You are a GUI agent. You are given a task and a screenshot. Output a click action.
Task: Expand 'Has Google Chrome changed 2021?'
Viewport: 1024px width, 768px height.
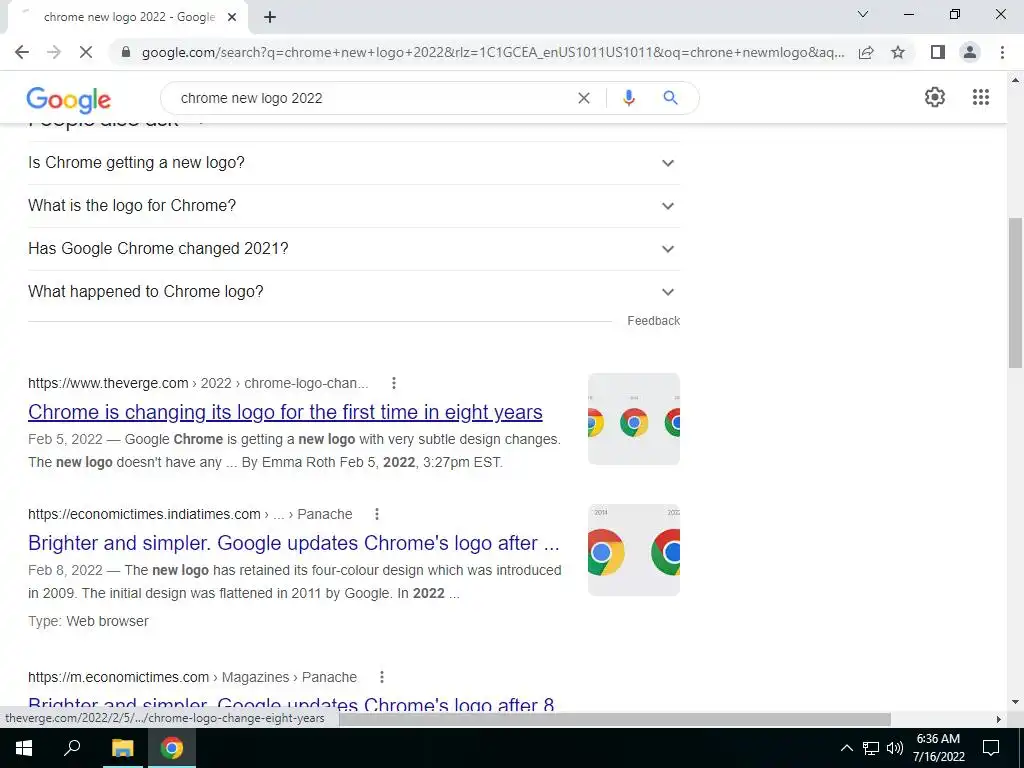[x=354, y=249]
